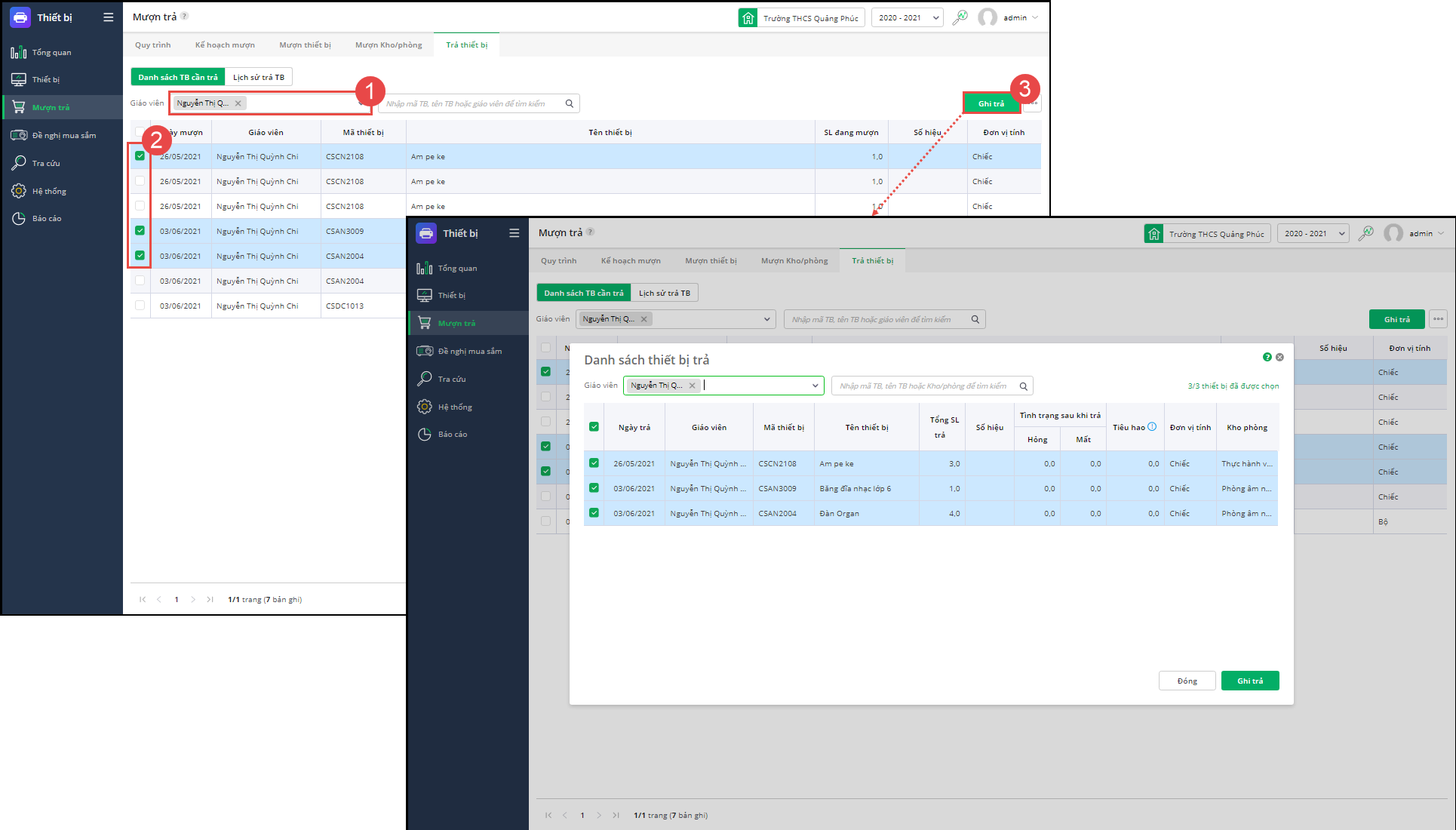The height and width of the screenshot is (830, 1456).
Task: Click the Tiêu hao info icon in the dialog table header
Action: 1152,426
